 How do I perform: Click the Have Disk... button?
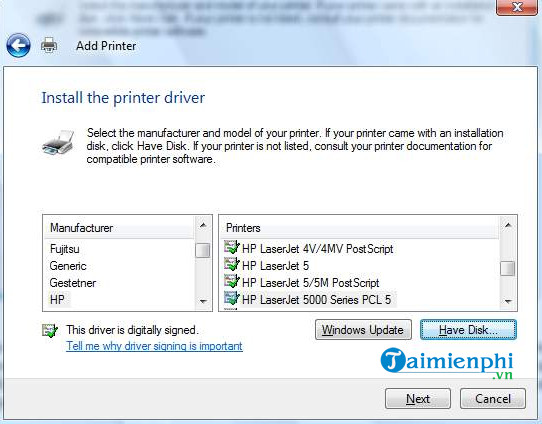point(468,330)
